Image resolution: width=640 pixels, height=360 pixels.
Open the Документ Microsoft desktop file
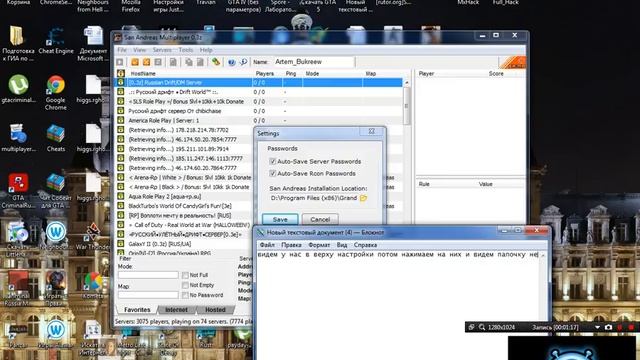[x=93, y=43]
